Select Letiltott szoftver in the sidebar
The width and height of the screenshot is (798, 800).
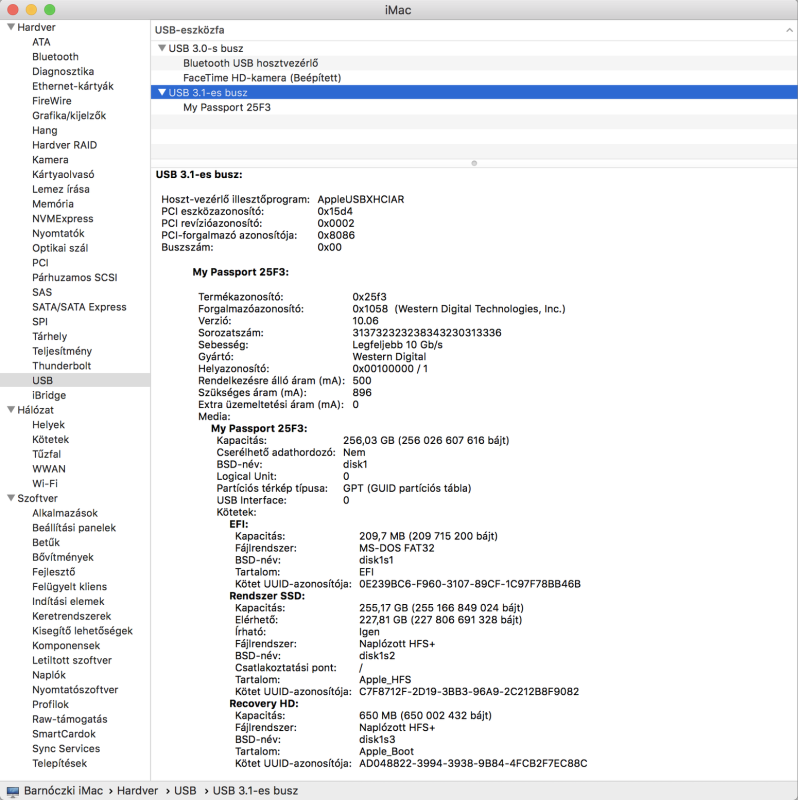pos(72,660)
